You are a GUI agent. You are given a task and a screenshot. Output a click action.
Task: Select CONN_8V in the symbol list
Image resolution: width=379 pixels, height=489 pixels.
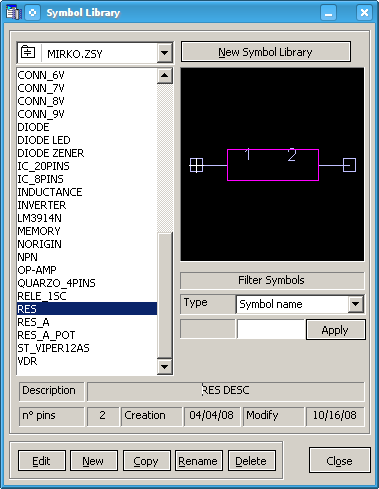point(87,101)
